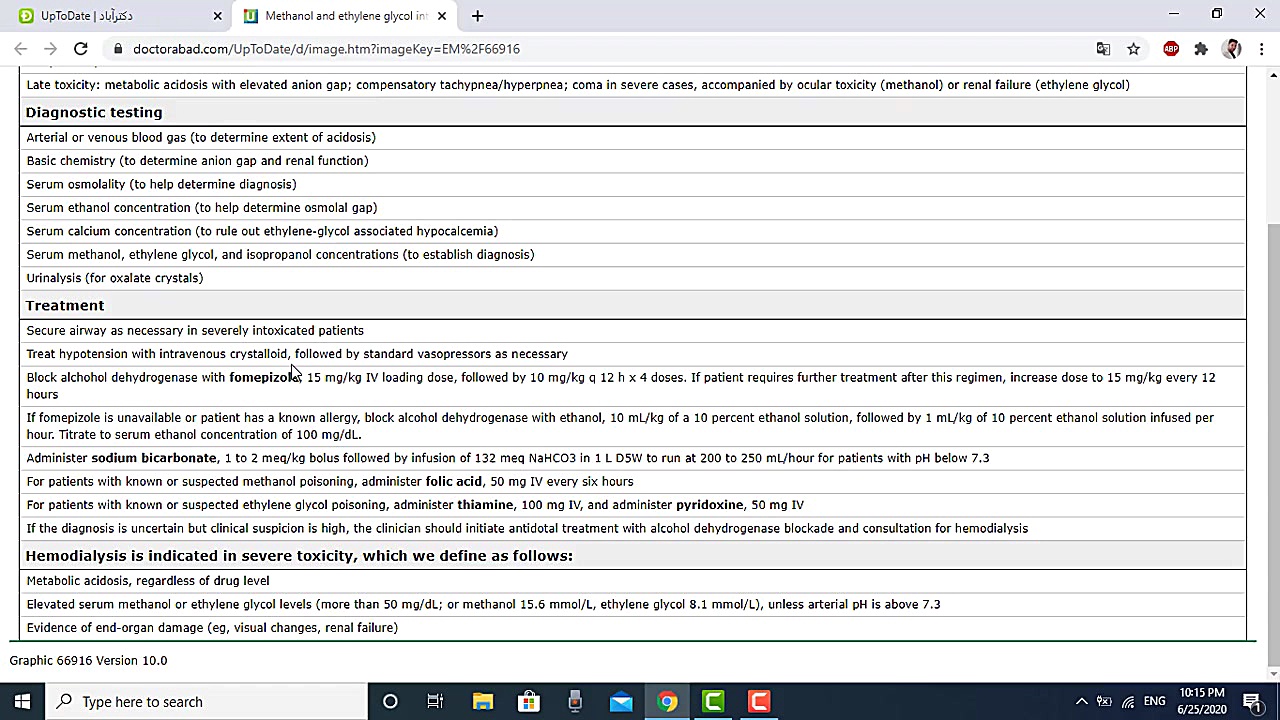Open the clock showing 10:15 PM
Viewport: 1280px width, 720px height.
click(1202, 701)
